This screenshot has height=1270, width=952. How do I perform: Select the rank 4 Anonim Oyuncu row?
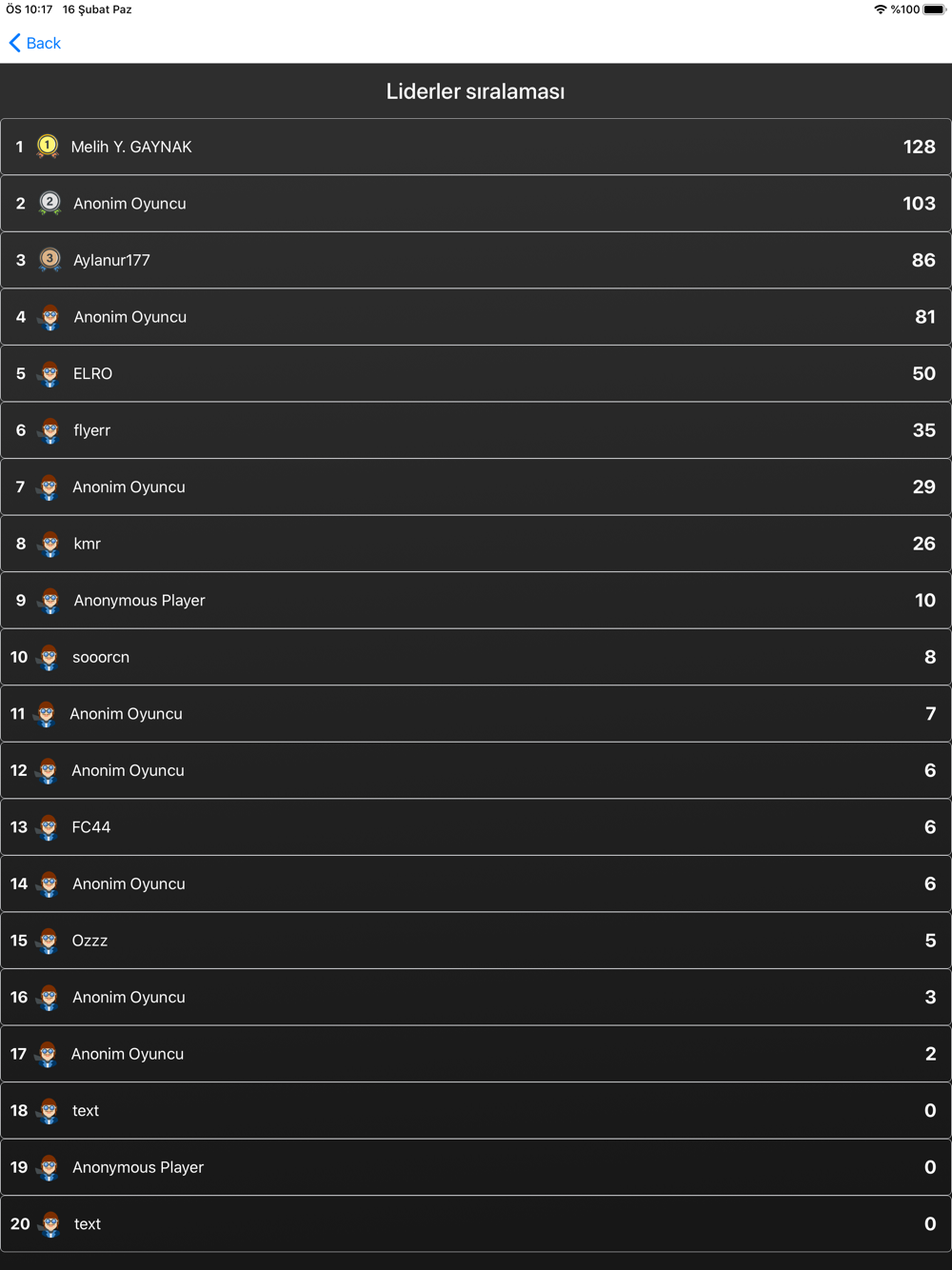tap(476, 317)
